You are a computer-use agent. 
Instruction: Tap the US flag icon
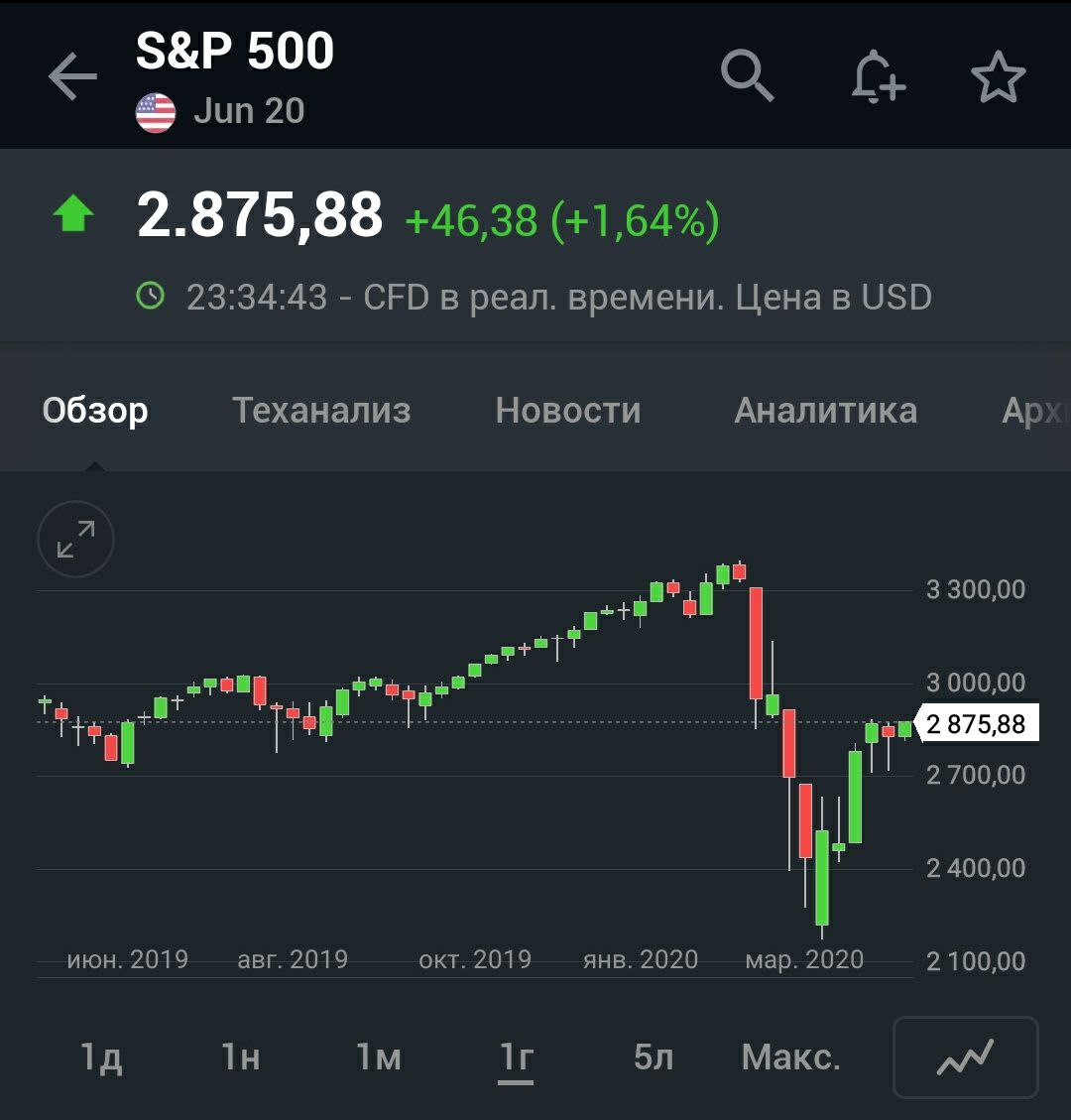(156, 112)
